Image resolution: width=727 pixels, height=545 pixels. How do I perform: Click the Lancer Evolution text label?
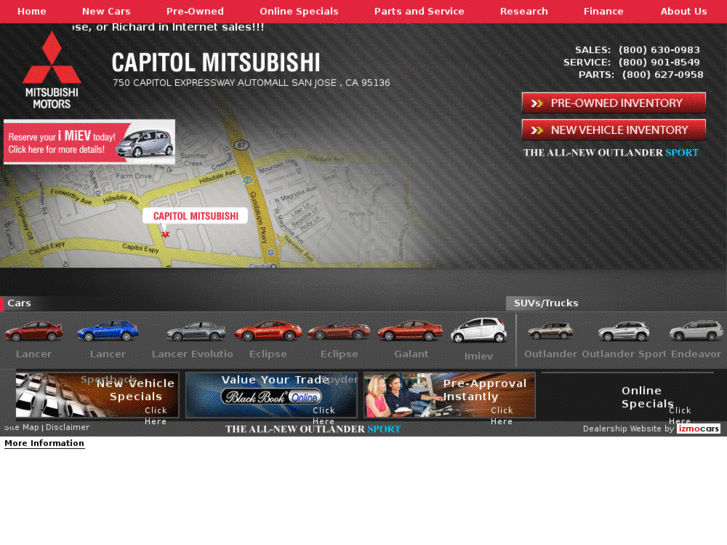pos(192,354)
